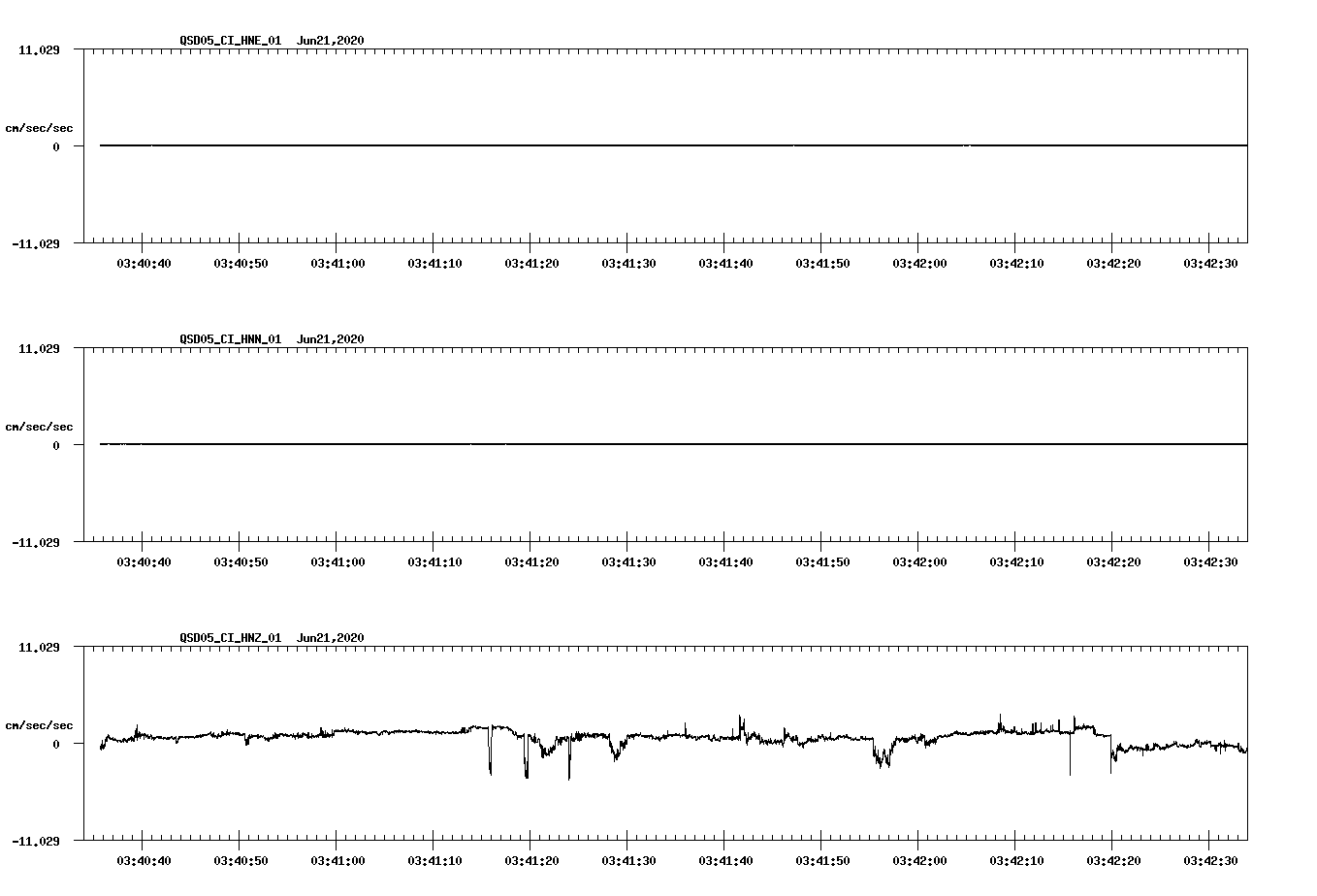1317x896 pixels.
Task: Click the 03:41:30 time label under the HNZ plot
Action: coord(628,861)
